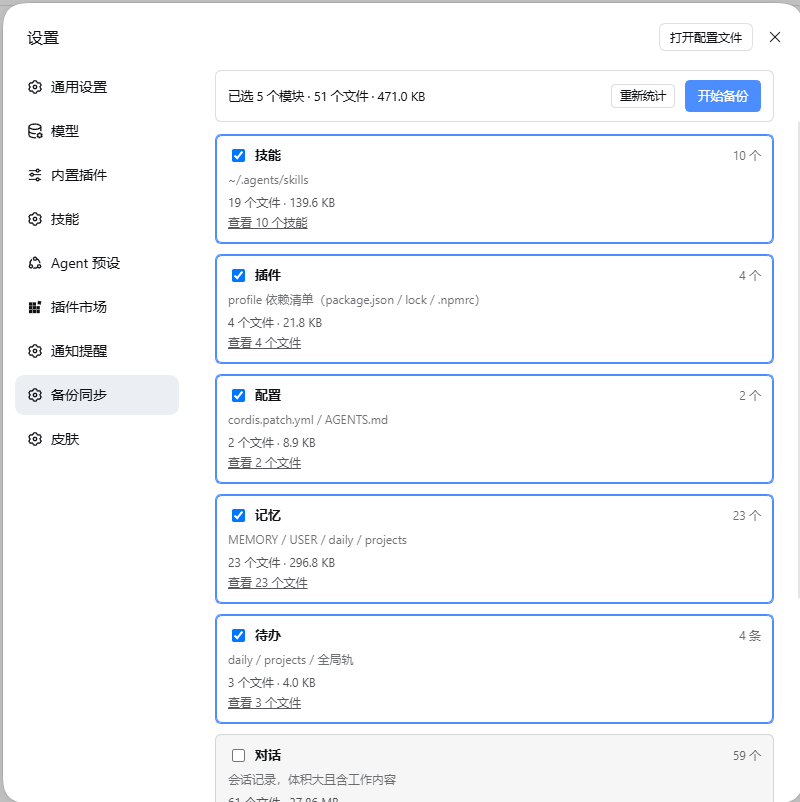Click the 23 个文件 · 296.8 KB text
The width and height of the screenshot is (800, 802).
[281, 563]
